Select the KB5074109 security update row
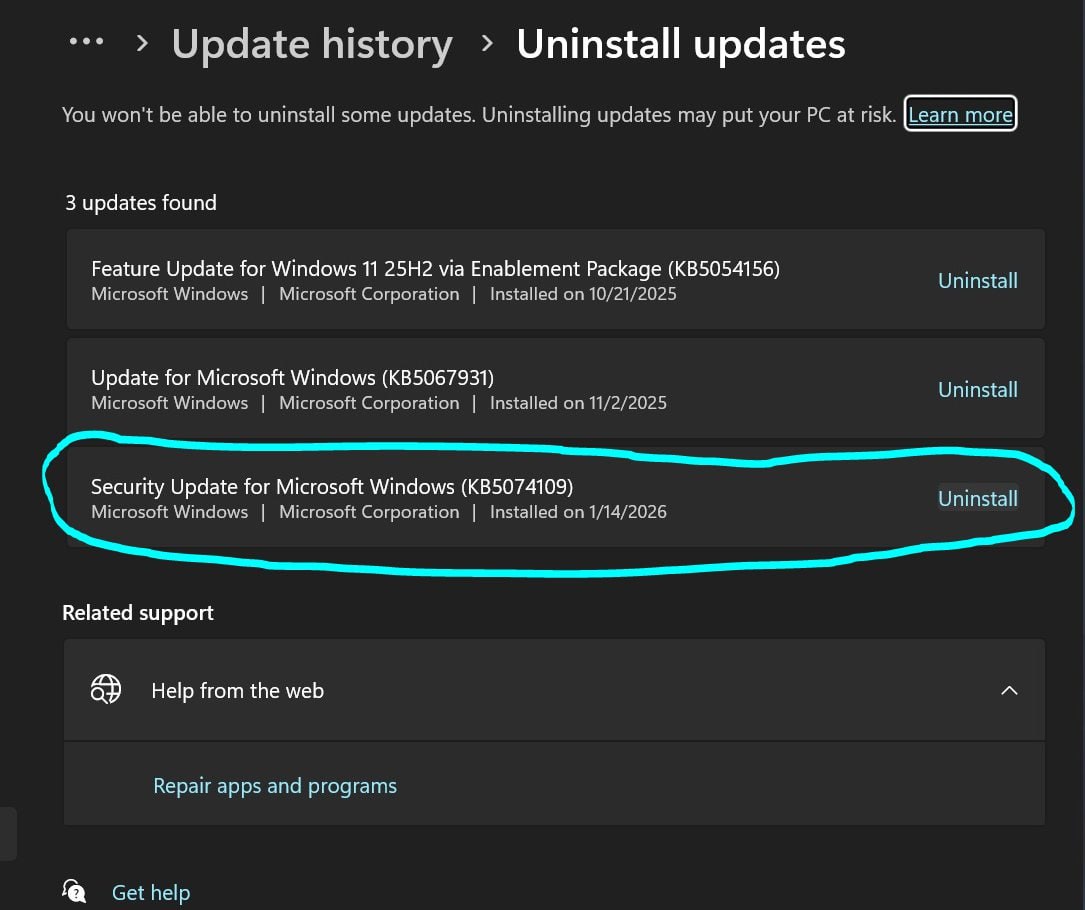The height and width of the screenshot is (910, 1085). [x=450, y=497]
